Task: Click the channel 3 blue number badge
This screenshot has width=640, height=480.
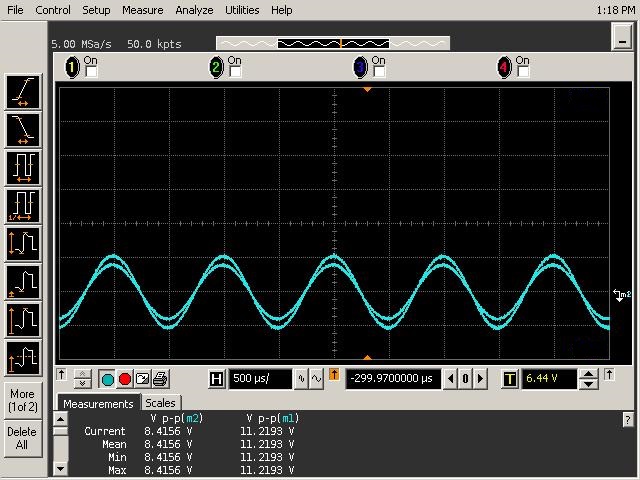Action: (x=360, y=67)
